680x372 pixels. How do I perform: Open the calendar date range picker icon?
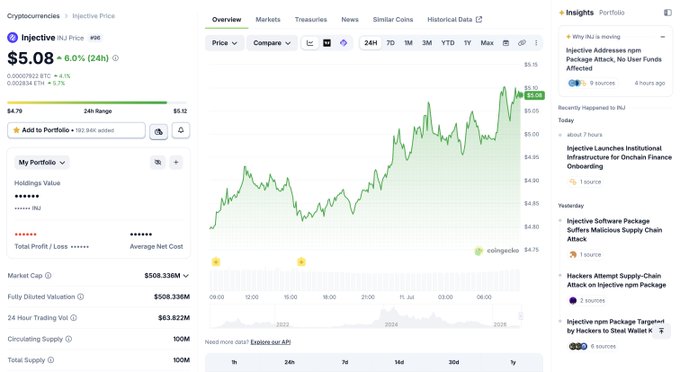(x=506, y=43)
